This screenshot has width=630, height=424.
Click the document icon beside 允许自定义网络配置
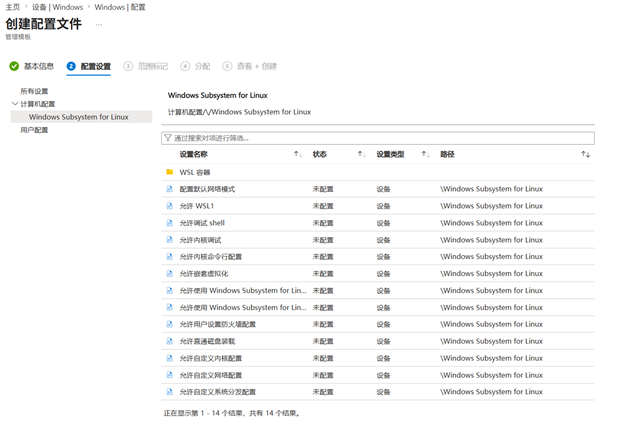(170, 375)
